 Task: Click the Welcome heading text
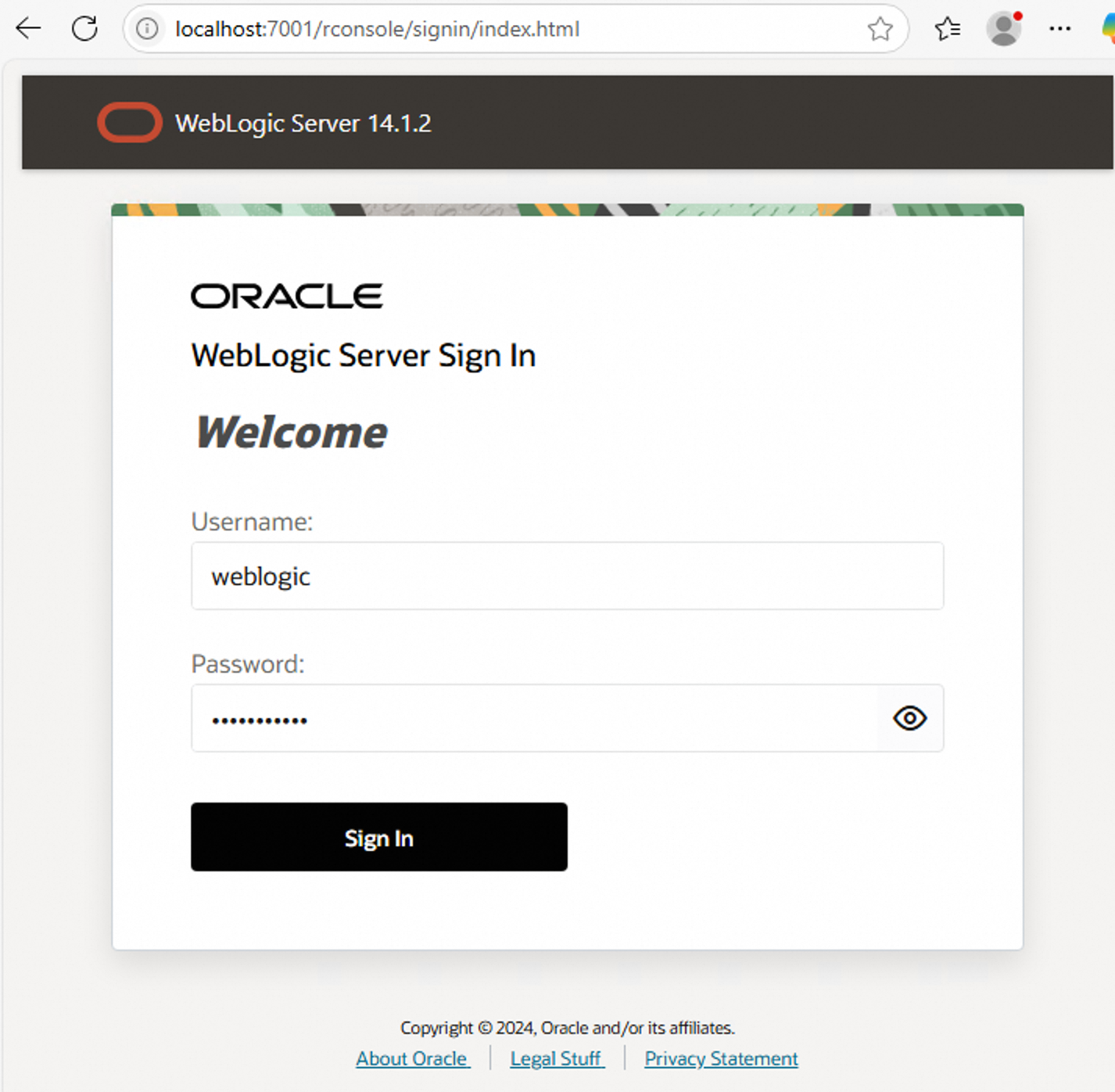pos(291,432)
